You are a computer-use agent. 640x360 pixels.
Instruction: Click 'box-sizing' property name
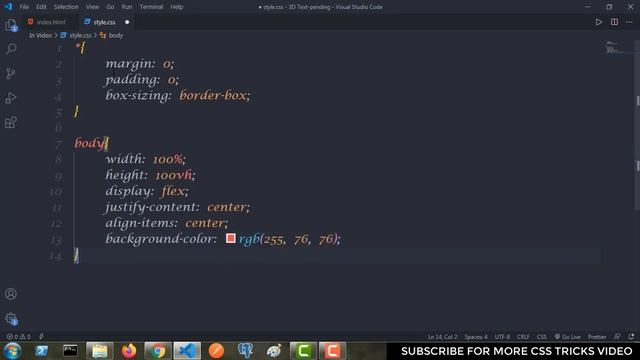click(x=136, y=96)
